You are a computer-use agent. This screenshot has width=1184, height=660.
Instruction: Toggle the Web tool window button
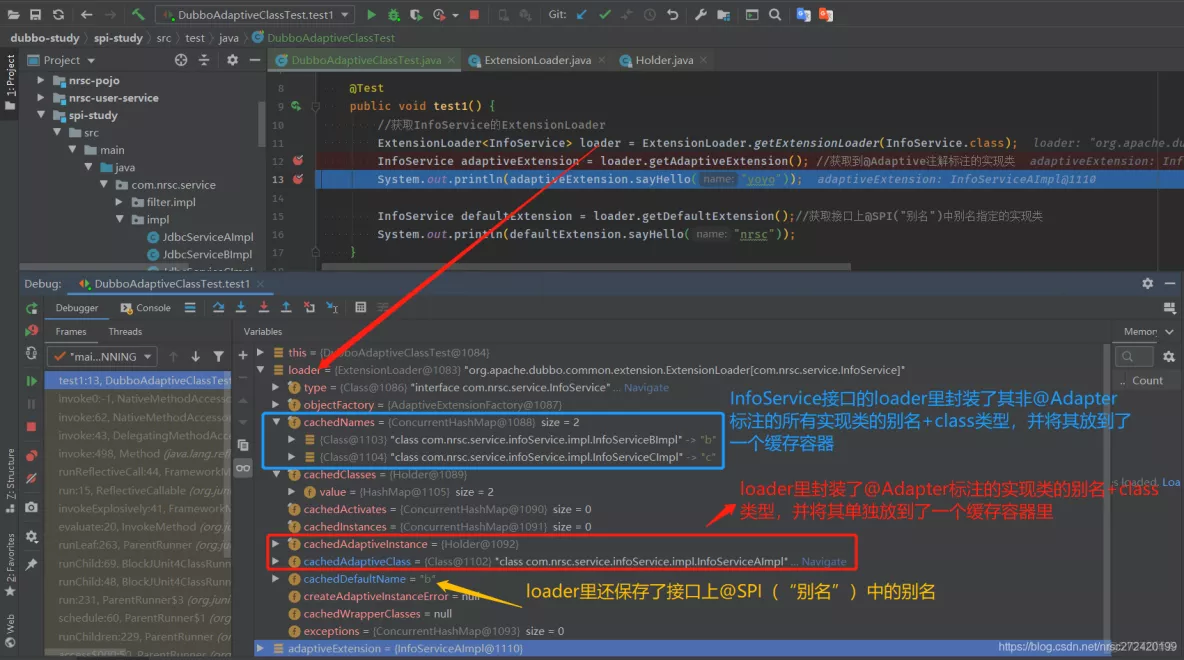click(10, 631)
